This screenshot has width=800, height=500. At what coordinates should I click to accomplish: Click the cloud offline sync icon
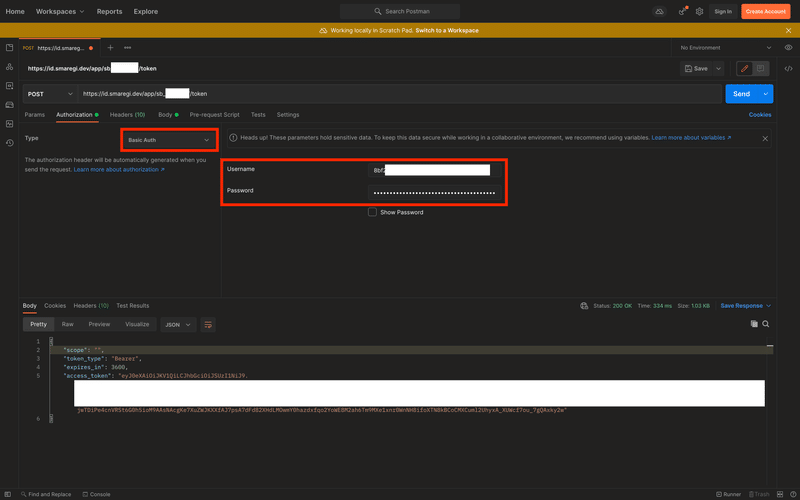(660, 11)
